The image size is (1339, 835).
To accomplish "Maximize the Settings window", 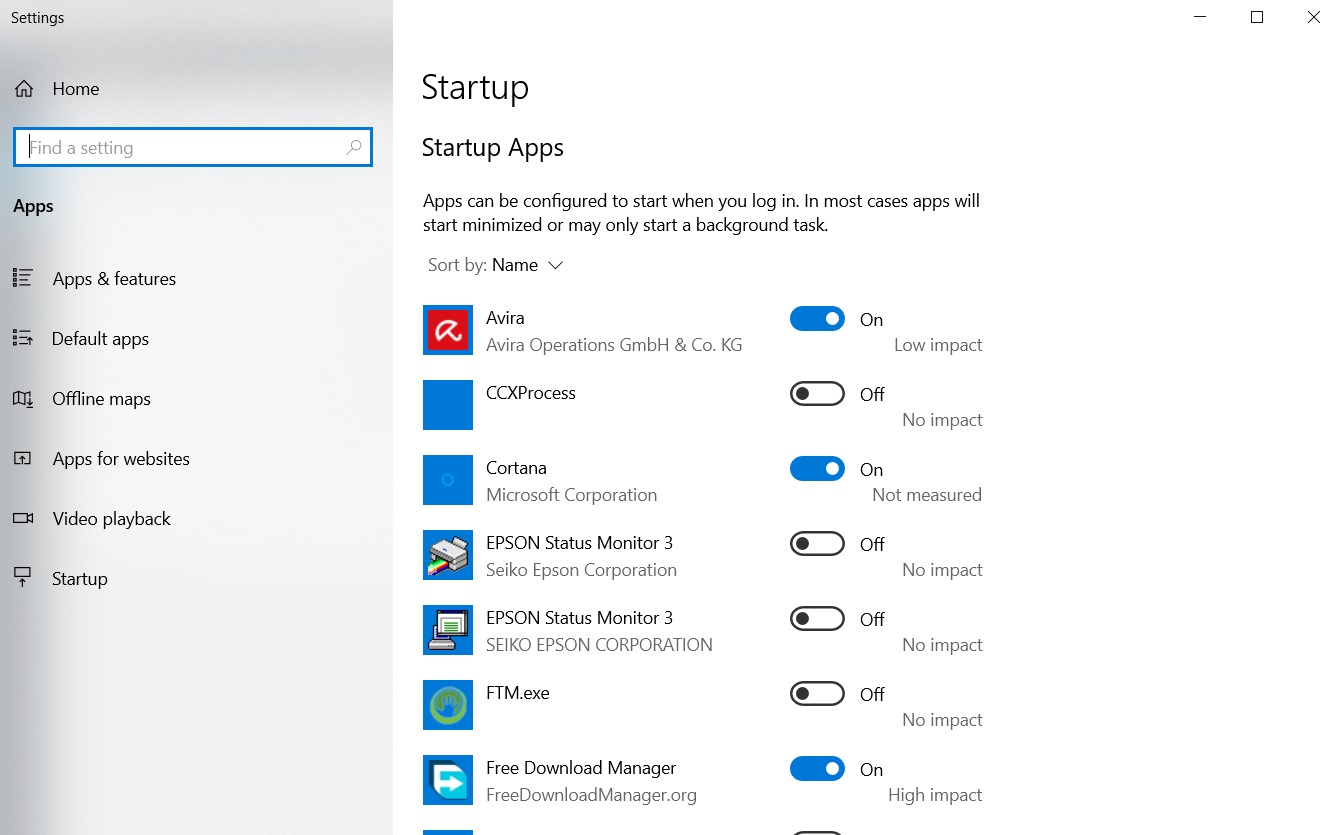I will (1257, 17).
